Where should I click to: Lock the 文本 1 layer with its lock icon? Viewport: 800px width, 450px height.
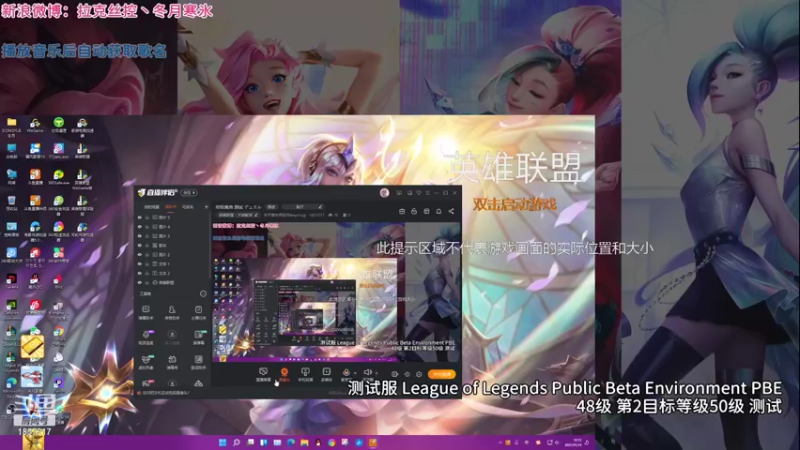(147, 264)
